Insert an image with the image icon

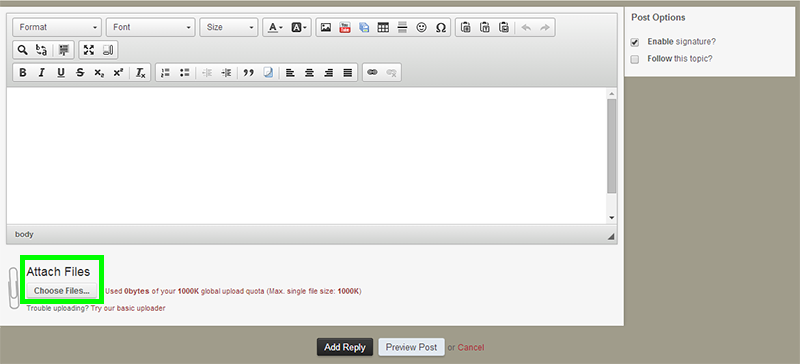tap(326, 28)
